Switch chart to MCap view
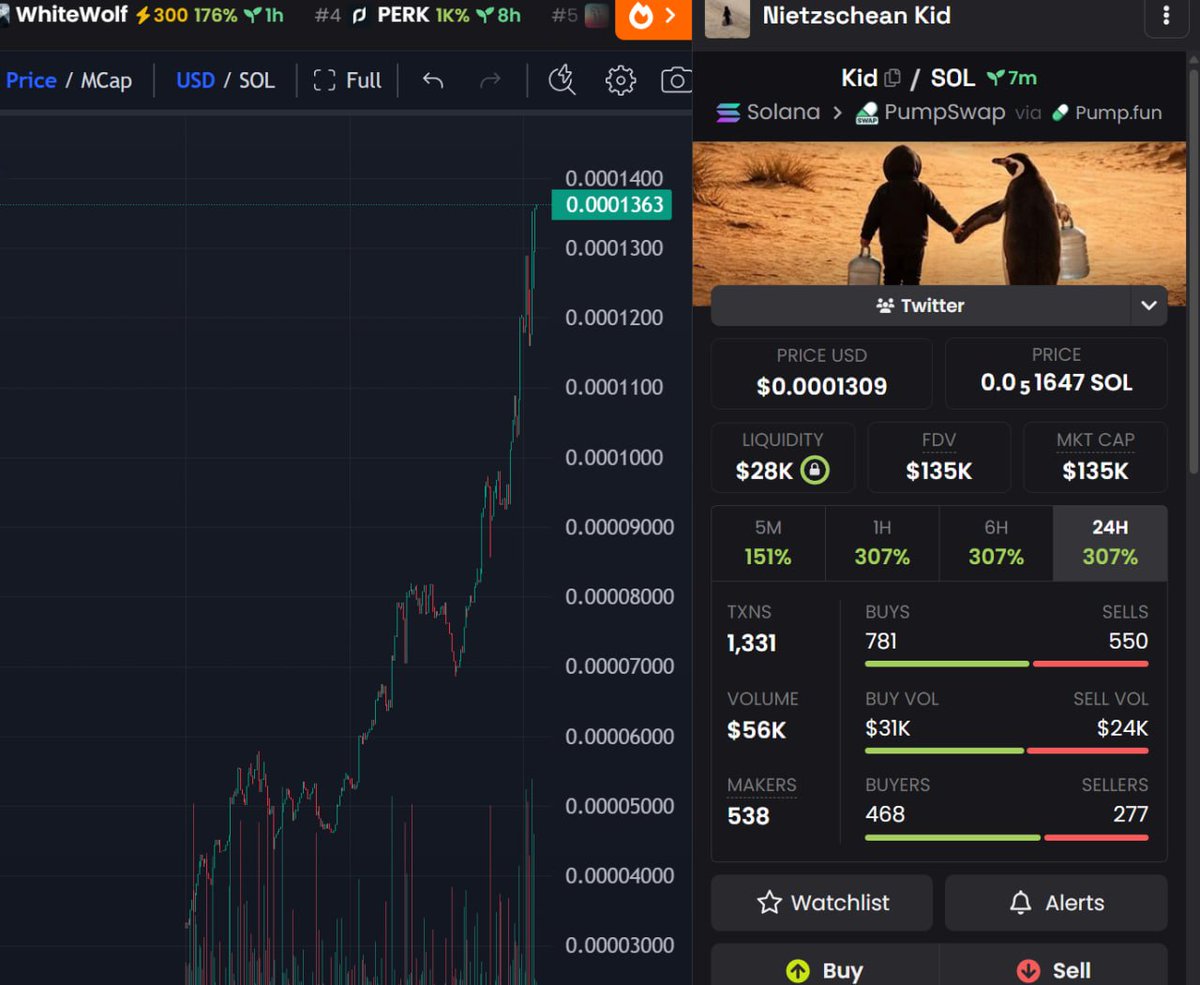Screen dimensions: 1200x985 coord(106,80)
